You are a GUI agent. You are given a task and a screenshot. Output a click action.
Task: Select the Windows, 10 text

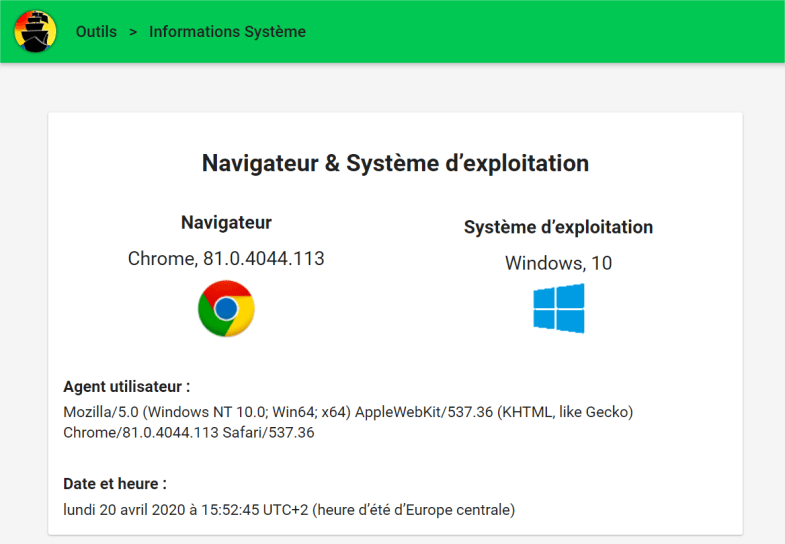(558, 264)
